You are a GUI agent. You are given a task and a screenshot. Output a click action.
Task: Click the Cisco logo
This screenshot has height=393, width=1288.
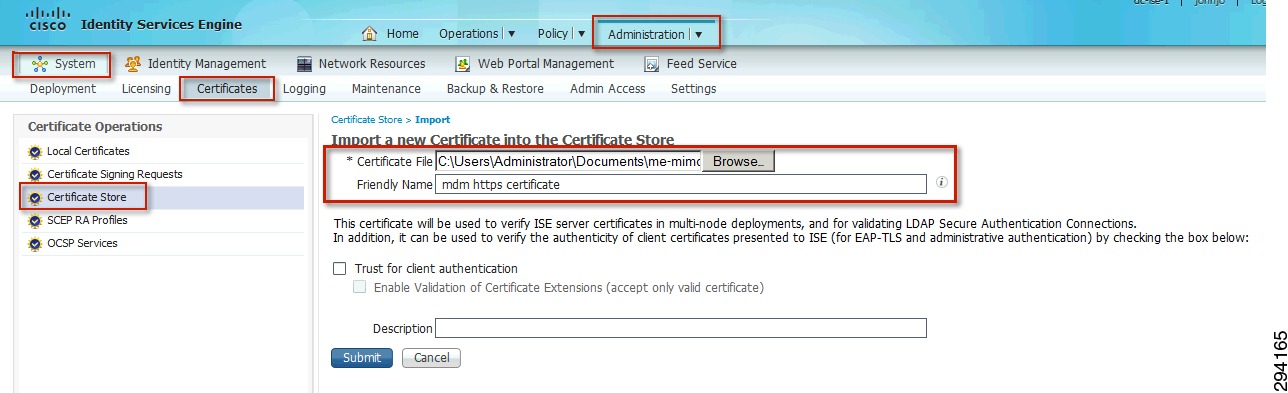[47, 19]
